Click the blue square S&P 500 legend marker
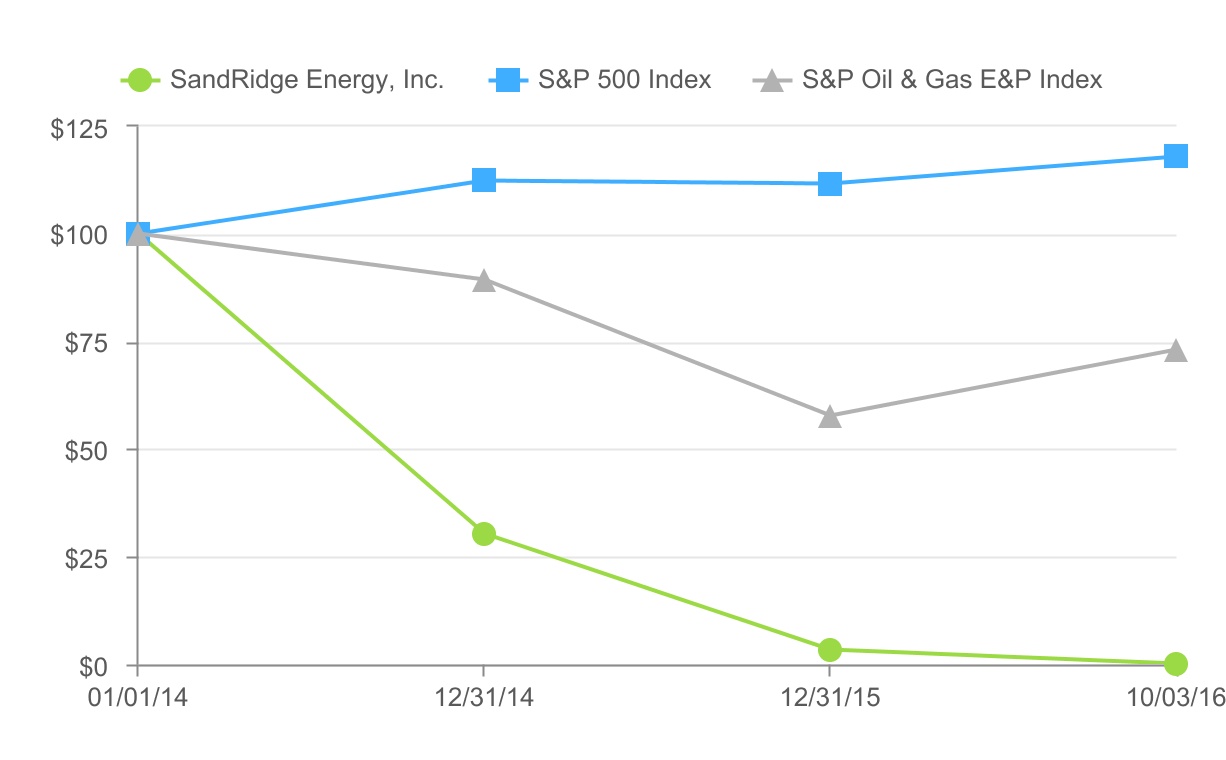 (509, 79)
